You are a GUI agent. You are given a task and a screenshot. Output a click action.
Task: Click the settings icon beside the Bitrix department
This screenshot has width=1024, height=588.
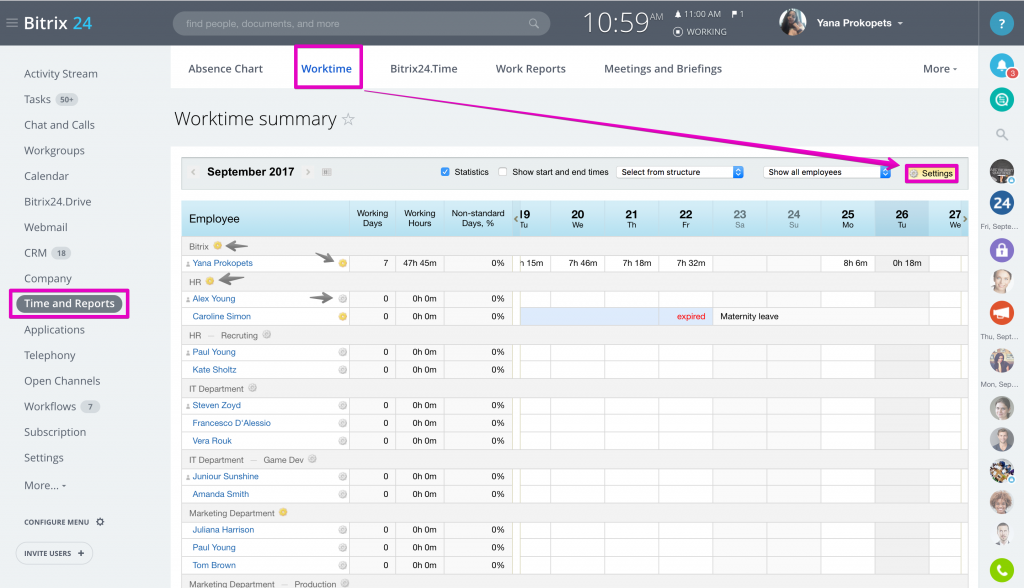tap(217, 246)
